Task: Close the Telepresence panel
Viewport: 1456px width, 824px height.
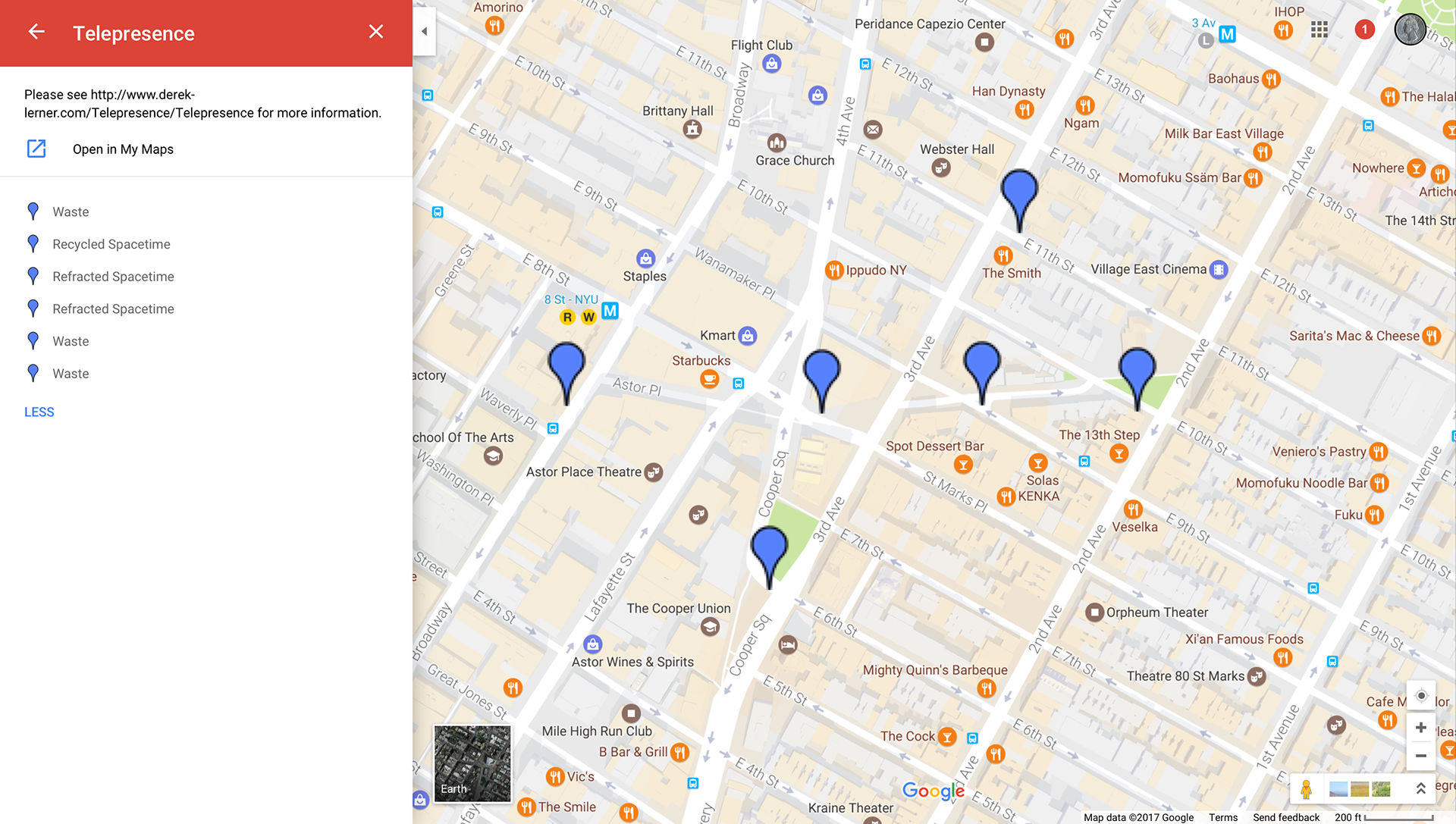Action: point(376,32)
